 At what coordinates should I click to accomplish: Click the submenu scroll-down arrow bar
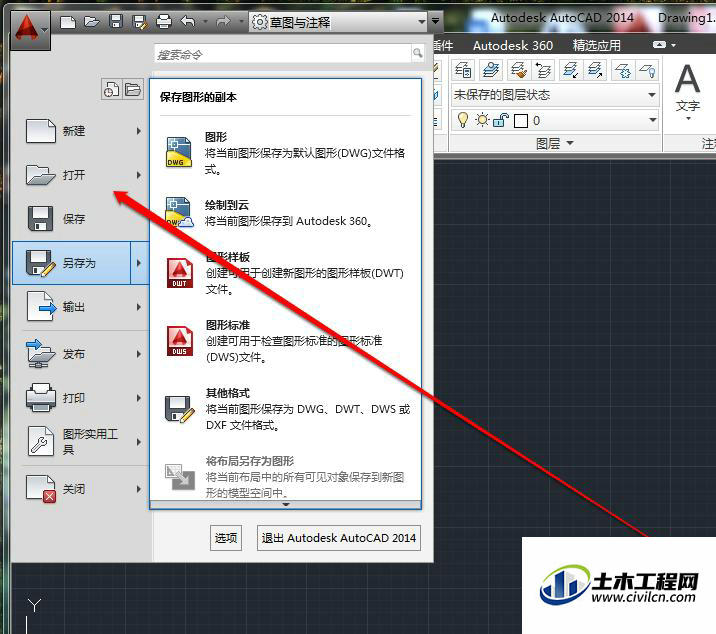(x=285, y=505)
